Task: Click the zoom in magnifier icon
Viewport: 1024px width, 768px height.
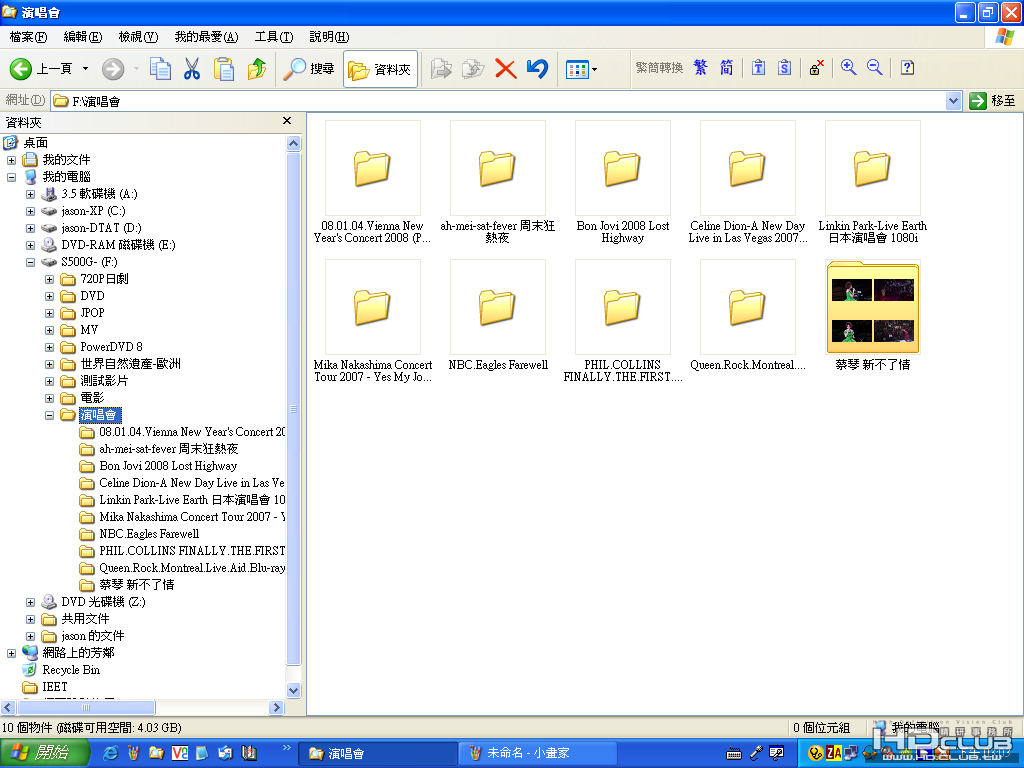Action: (848, 67)
